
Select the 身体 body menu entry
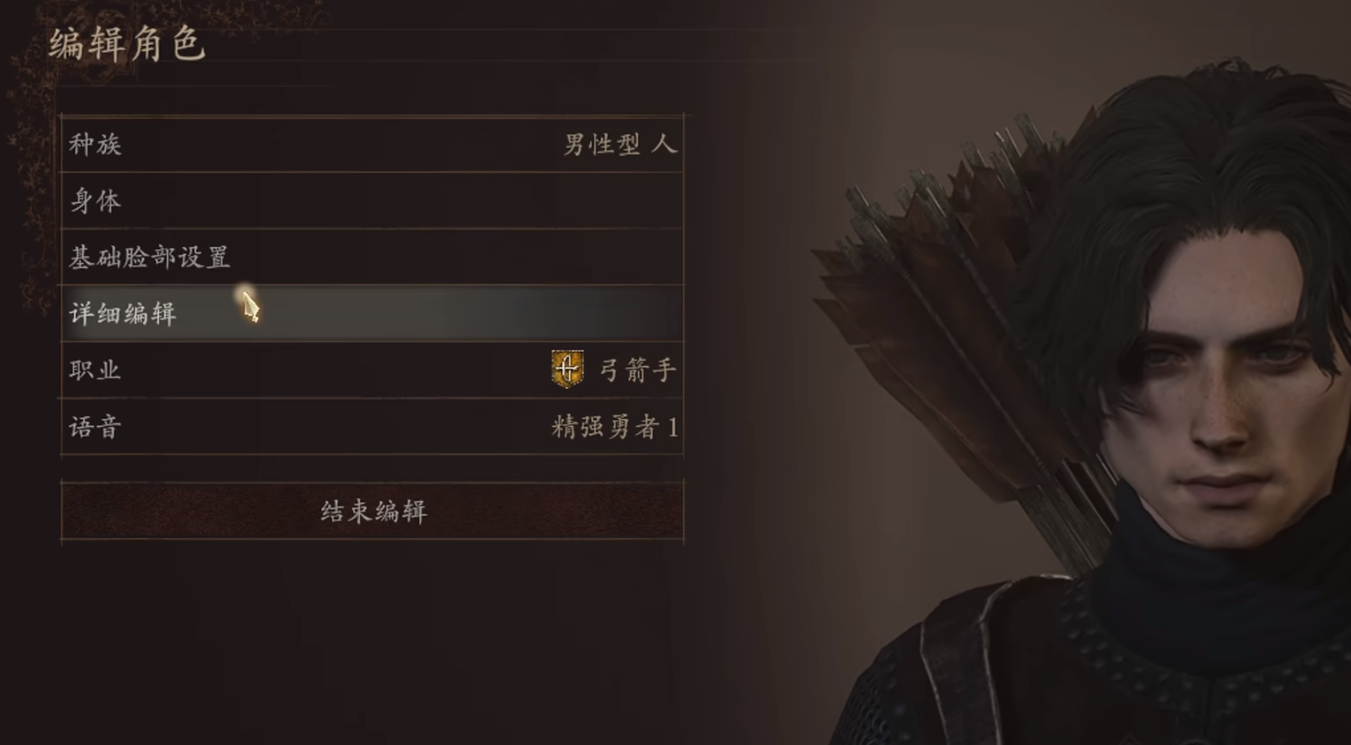coord(372,201)
